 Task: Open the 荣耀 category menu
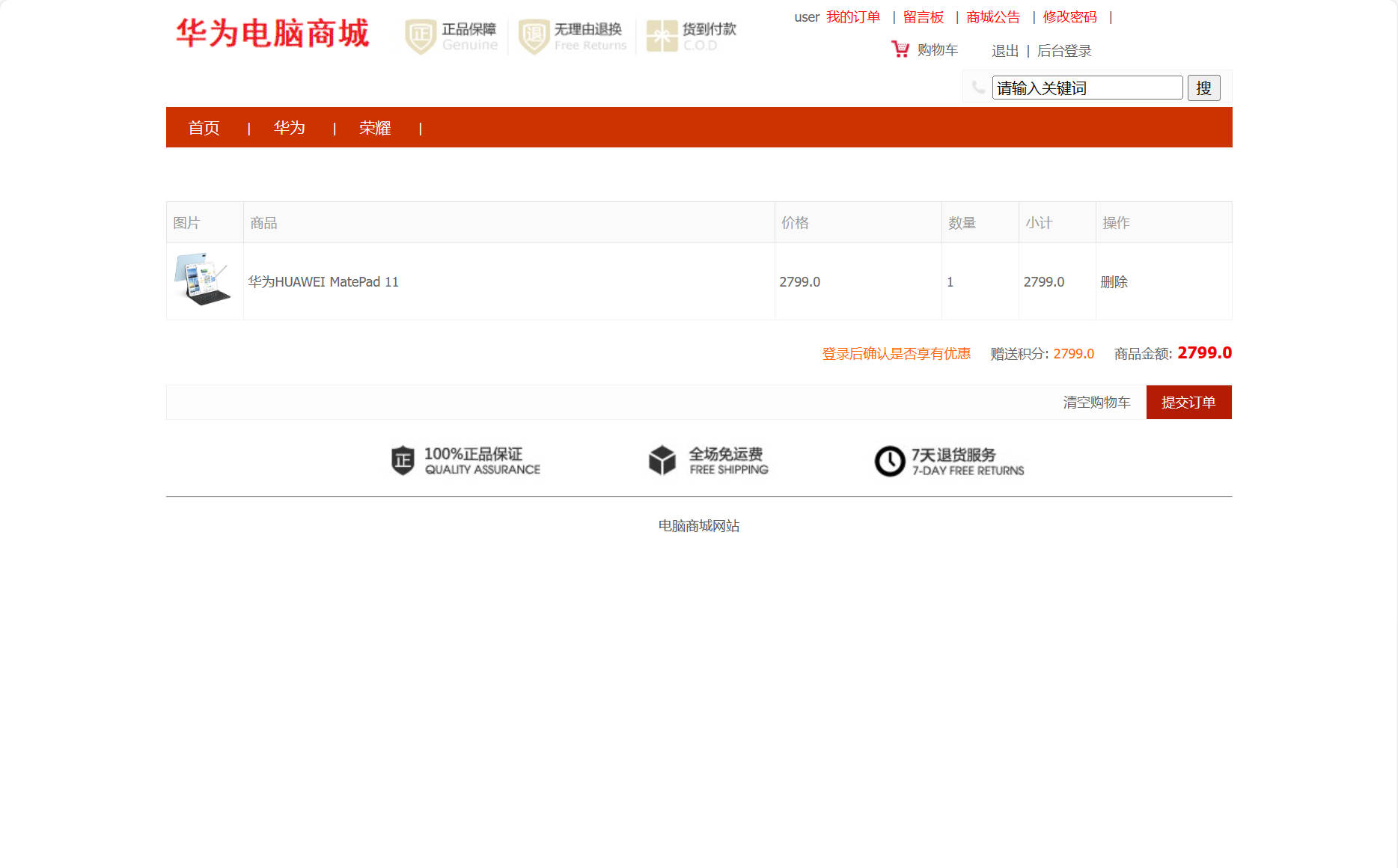tap(375, 128)
